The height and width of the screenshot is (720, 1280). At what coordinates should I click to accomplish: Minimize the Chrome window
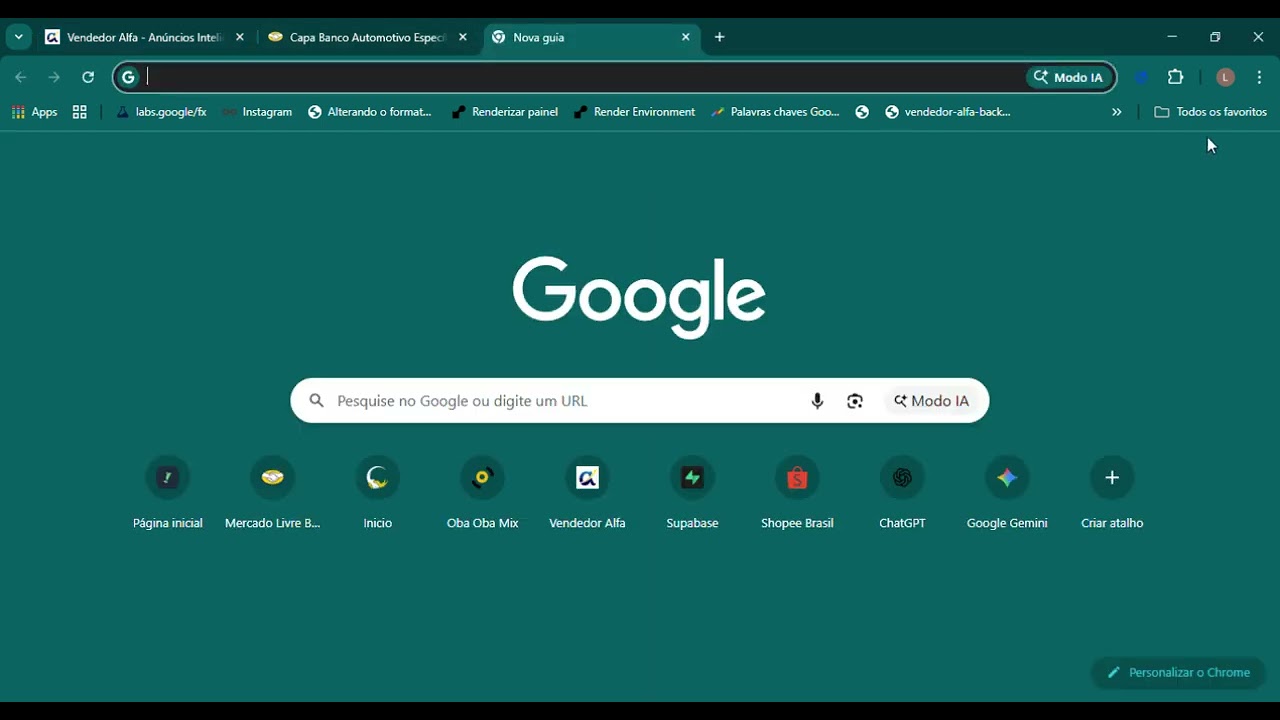[x=1172, y=37]
